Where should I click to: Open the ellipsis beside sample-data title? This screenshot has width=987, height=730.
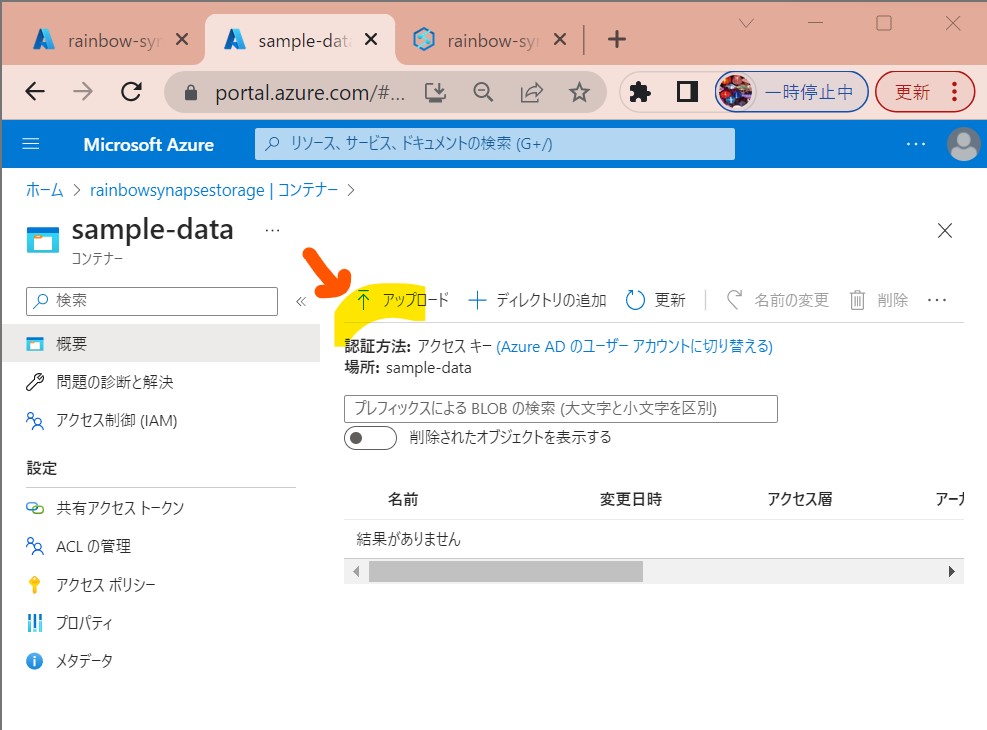pyautogui.click(x=273, y=230)
